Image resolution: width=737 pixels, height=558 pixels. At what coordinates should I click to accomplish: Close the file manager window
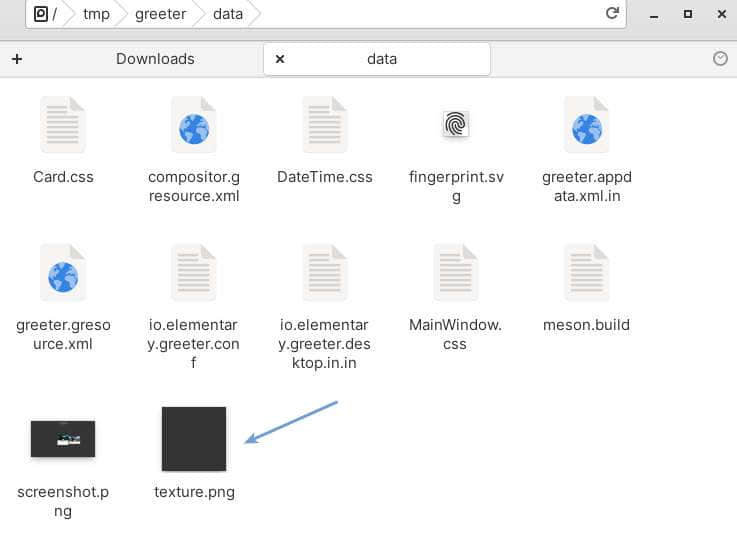coord(721,14)
